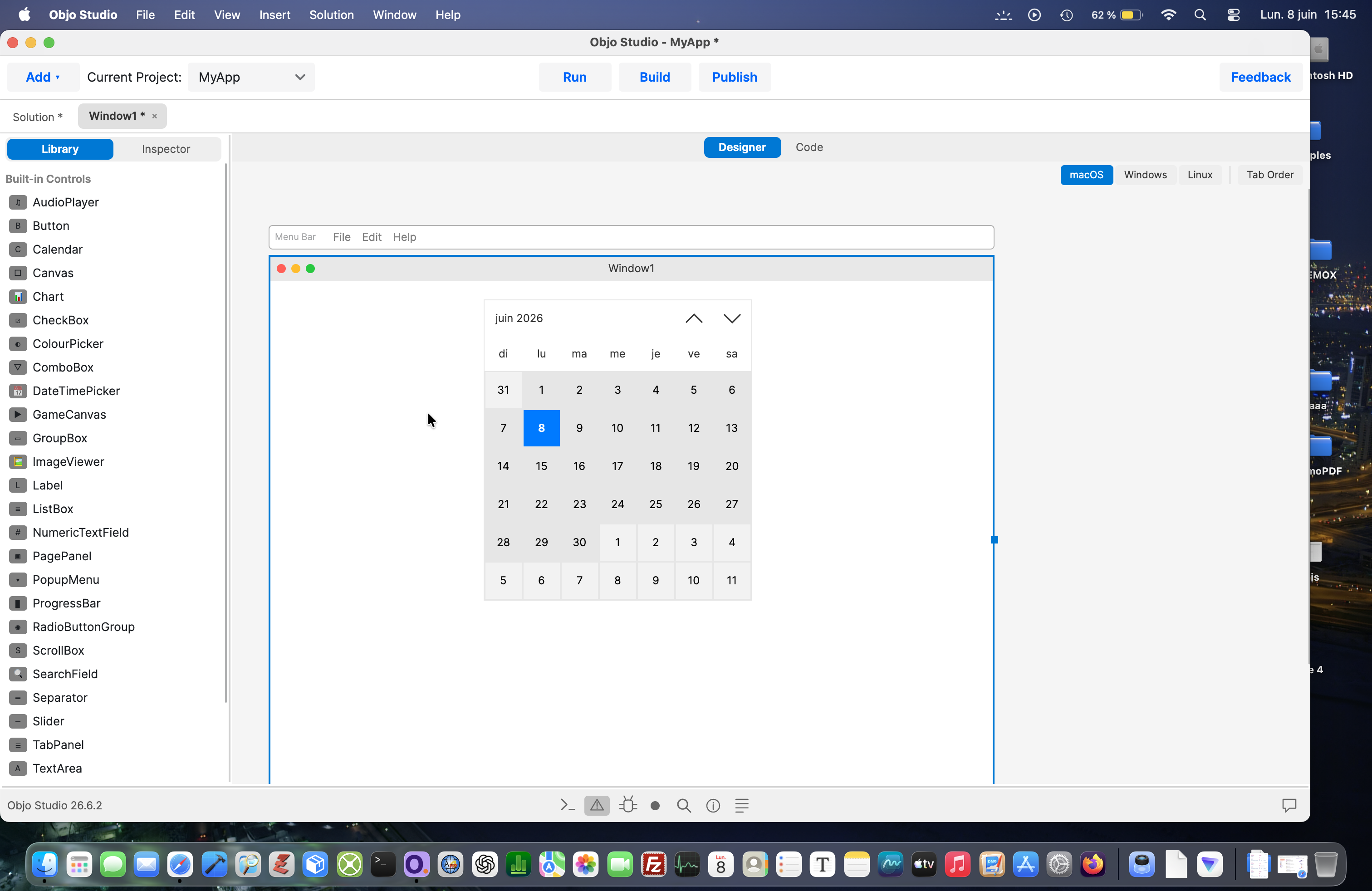Open the chat bubble icon at bottom right
The width and height of the screenshot is (1372, 891).
pyautogui.click(x=1289, y=805)
